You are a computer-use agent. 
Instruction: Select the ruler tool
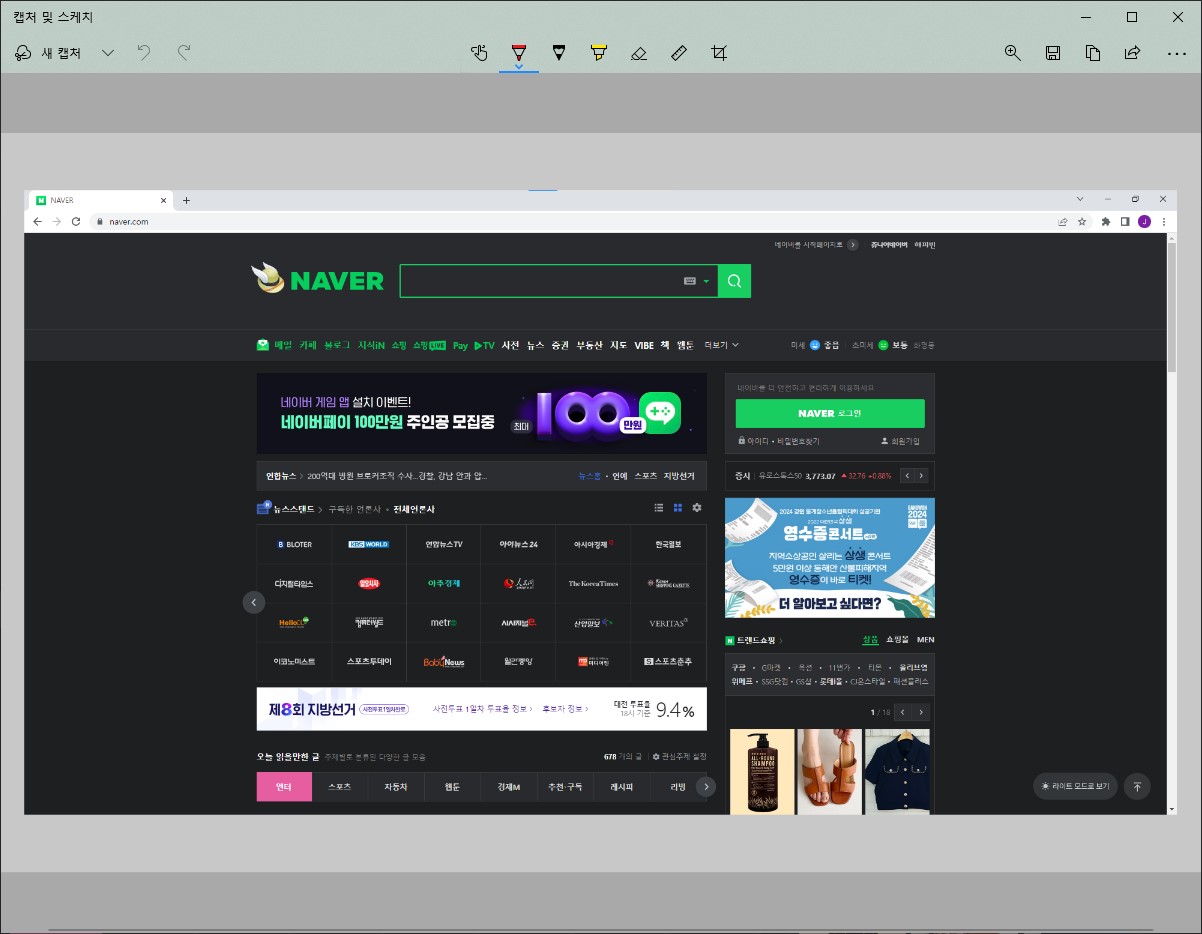678,53
